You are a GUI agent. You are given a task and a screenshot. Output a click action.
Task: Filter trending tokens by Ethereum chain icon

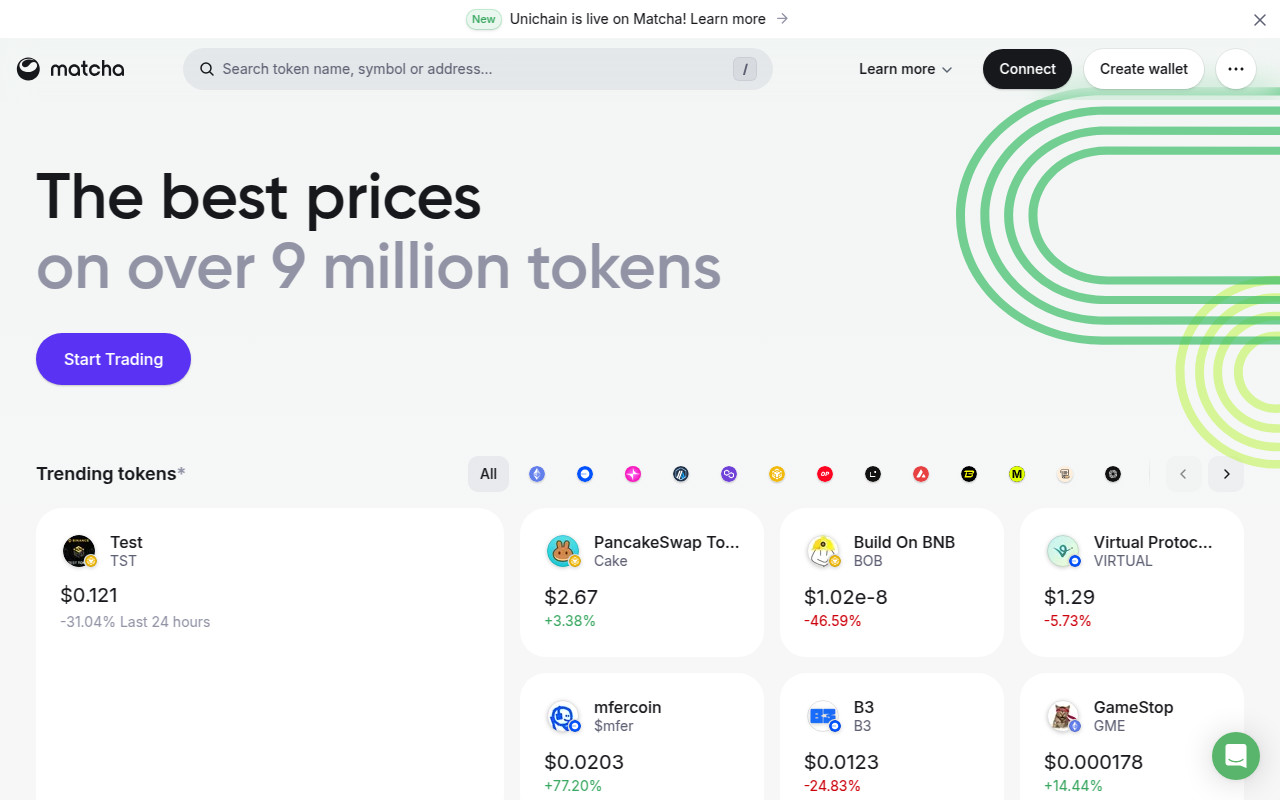point(537,474)
